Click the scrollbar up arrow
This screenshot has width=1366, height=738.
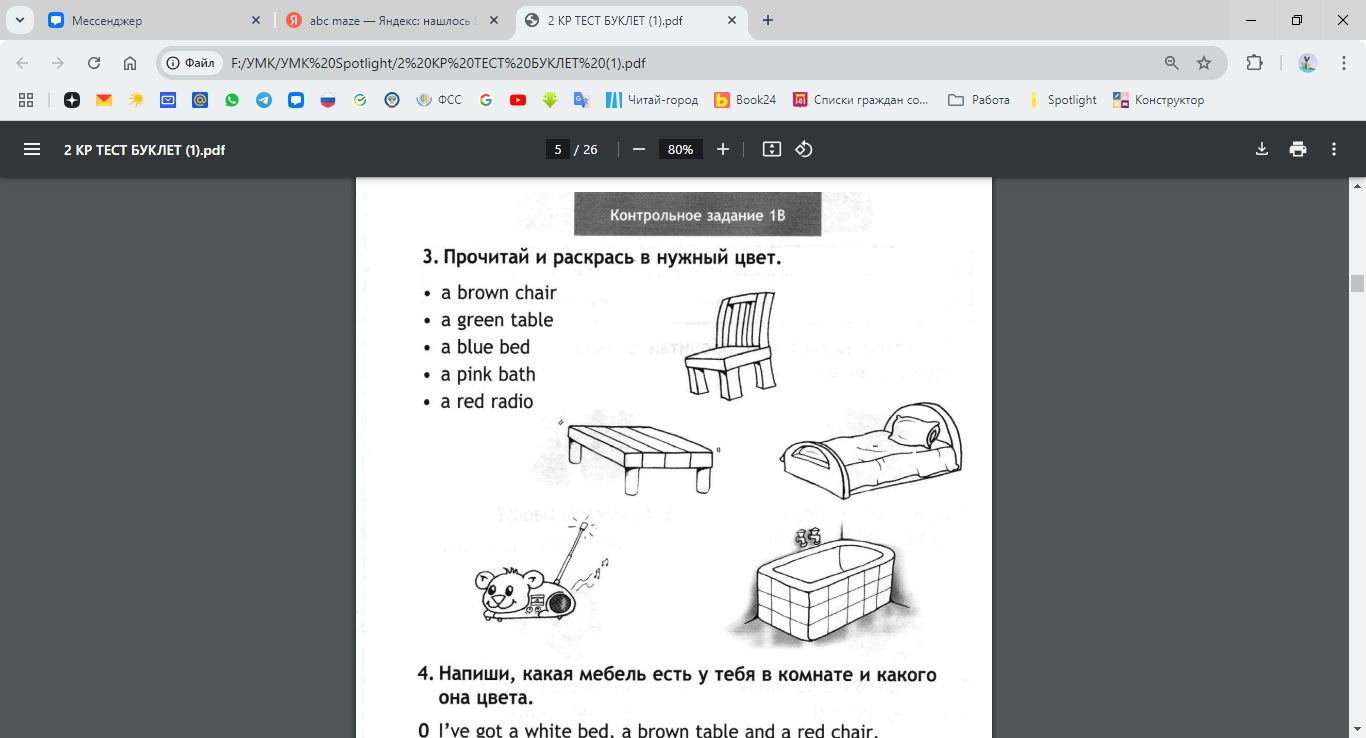(1357, 186)
